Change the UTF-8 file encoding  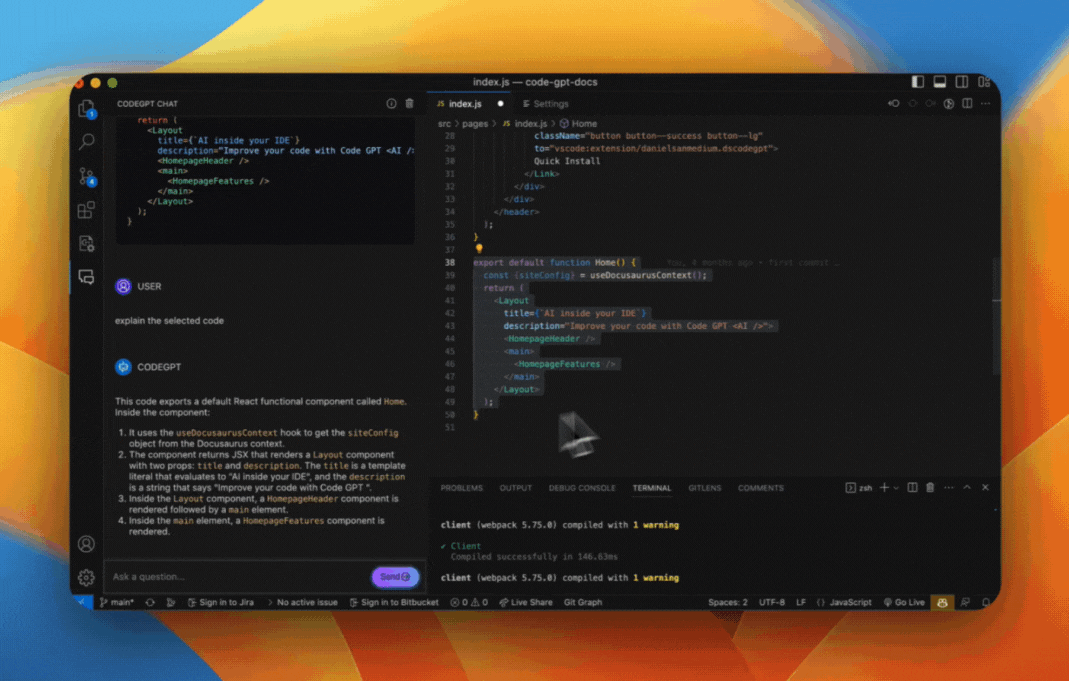tap(772, 603)
